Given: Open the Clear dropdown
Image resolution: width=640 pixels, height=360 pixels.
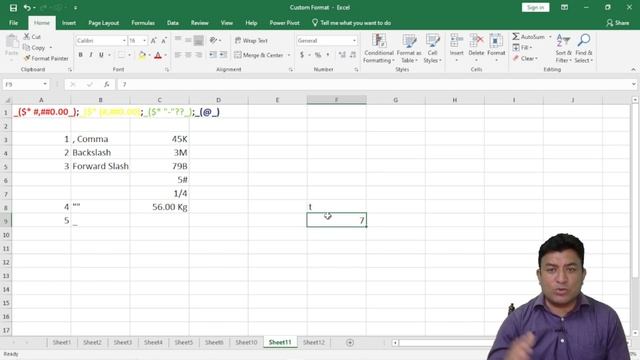Looking at the screenshot, I should pos(525,58).
